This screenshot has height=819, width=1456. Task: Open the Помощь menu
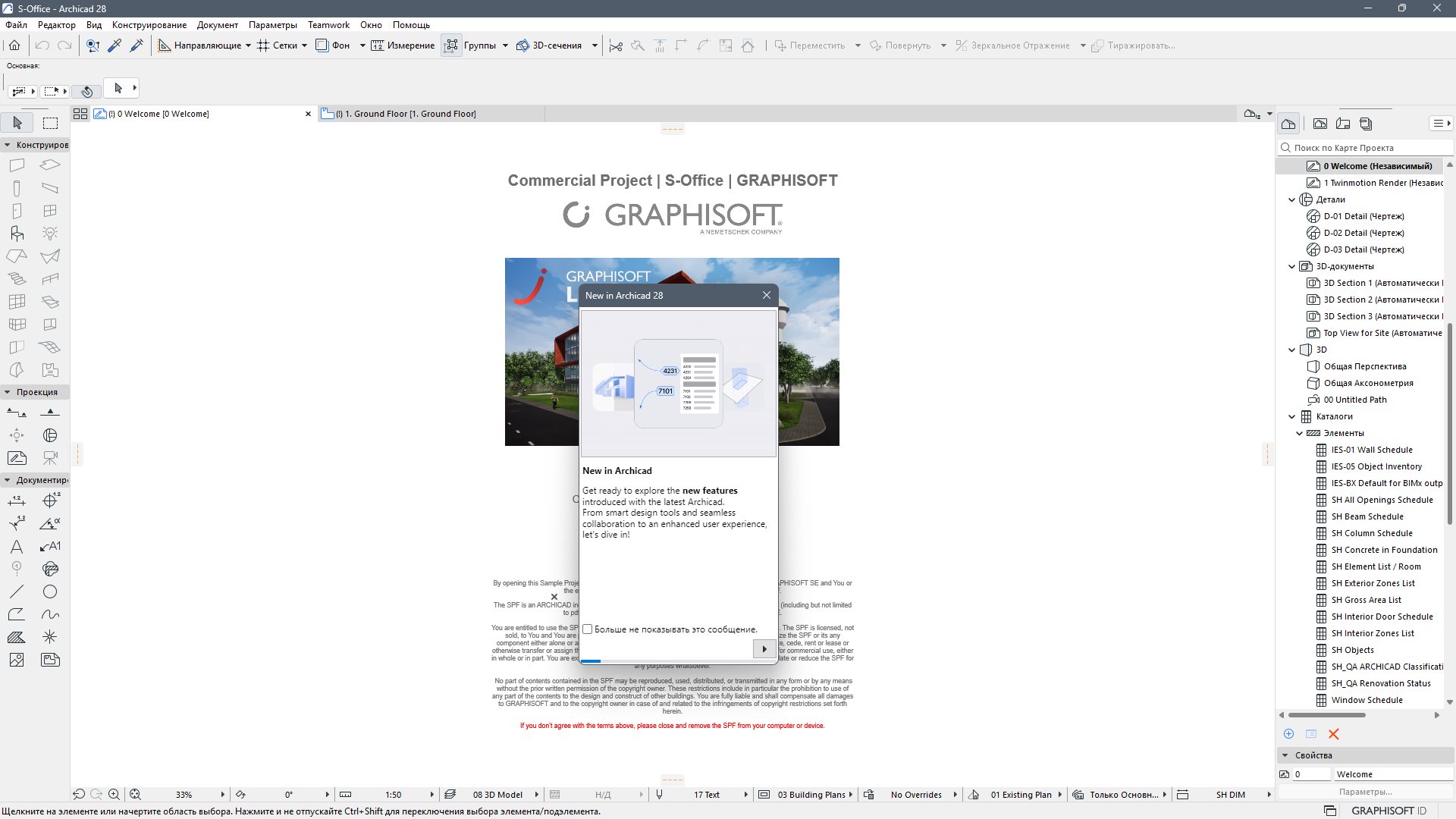pyautogui.click(x=411, y=25)
